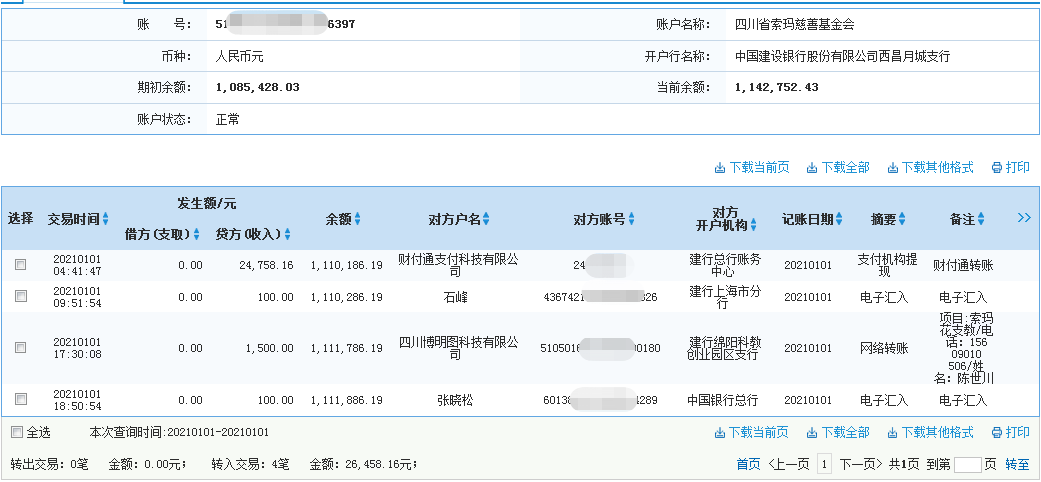Sort by credit (收入) column arrows
1041x482 pixels.
(287, 234)
